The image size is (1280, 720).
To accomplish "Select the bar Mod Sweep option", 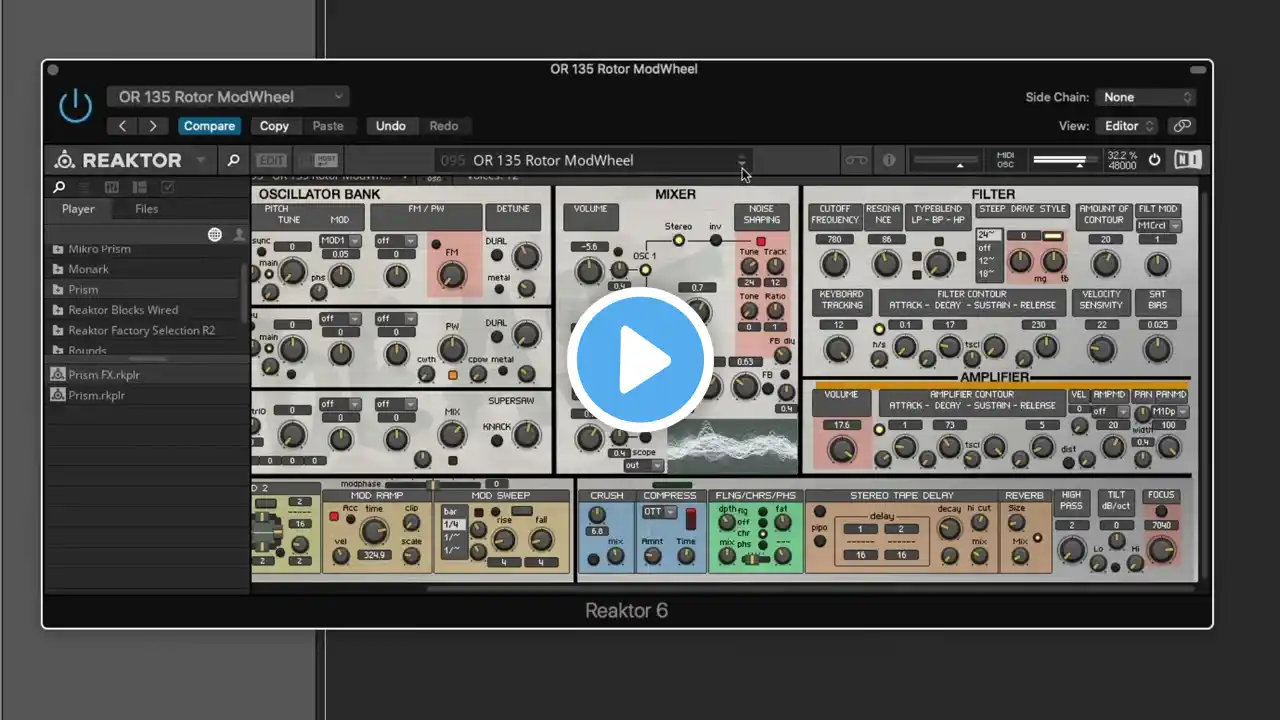I will [x=453, y=511].
